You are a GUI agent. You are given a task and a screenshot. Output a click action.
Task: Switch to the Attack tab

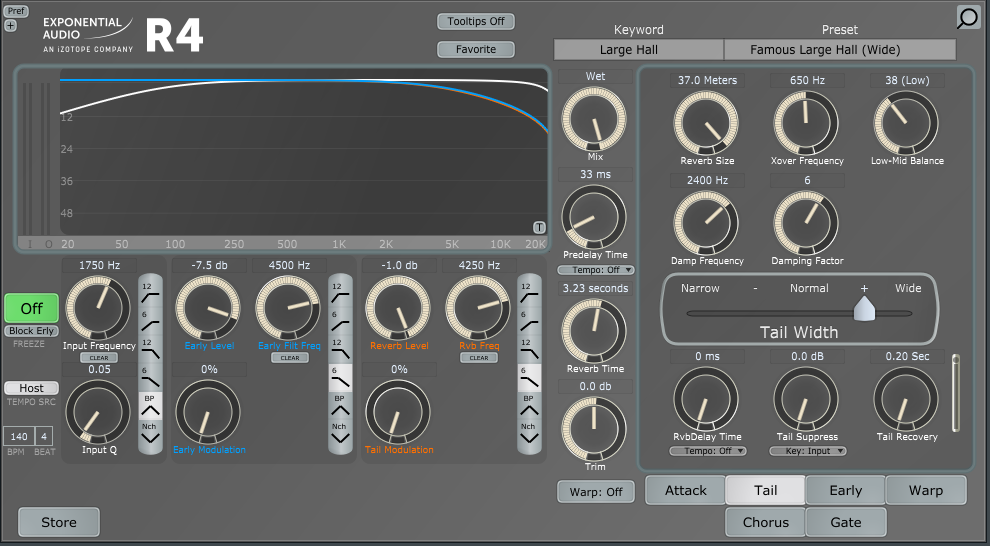(x=685, y=490)
